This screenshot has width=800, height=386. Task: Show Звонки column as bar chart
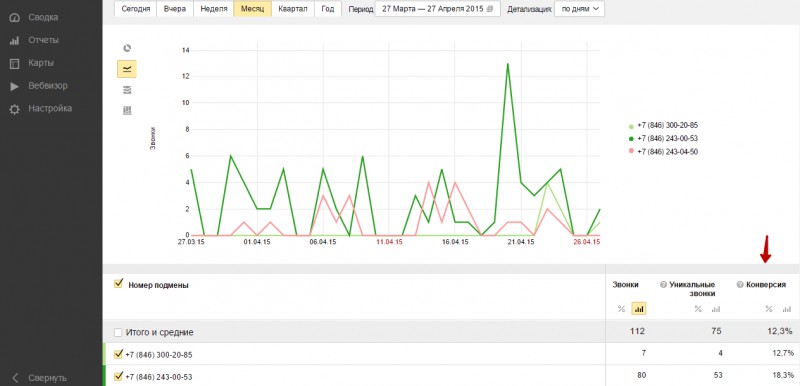[639, 308]
